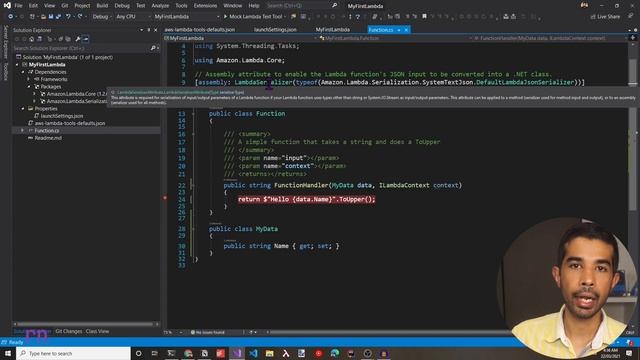
Task: Close the Function.cs tab
Action: click(406, 30)
